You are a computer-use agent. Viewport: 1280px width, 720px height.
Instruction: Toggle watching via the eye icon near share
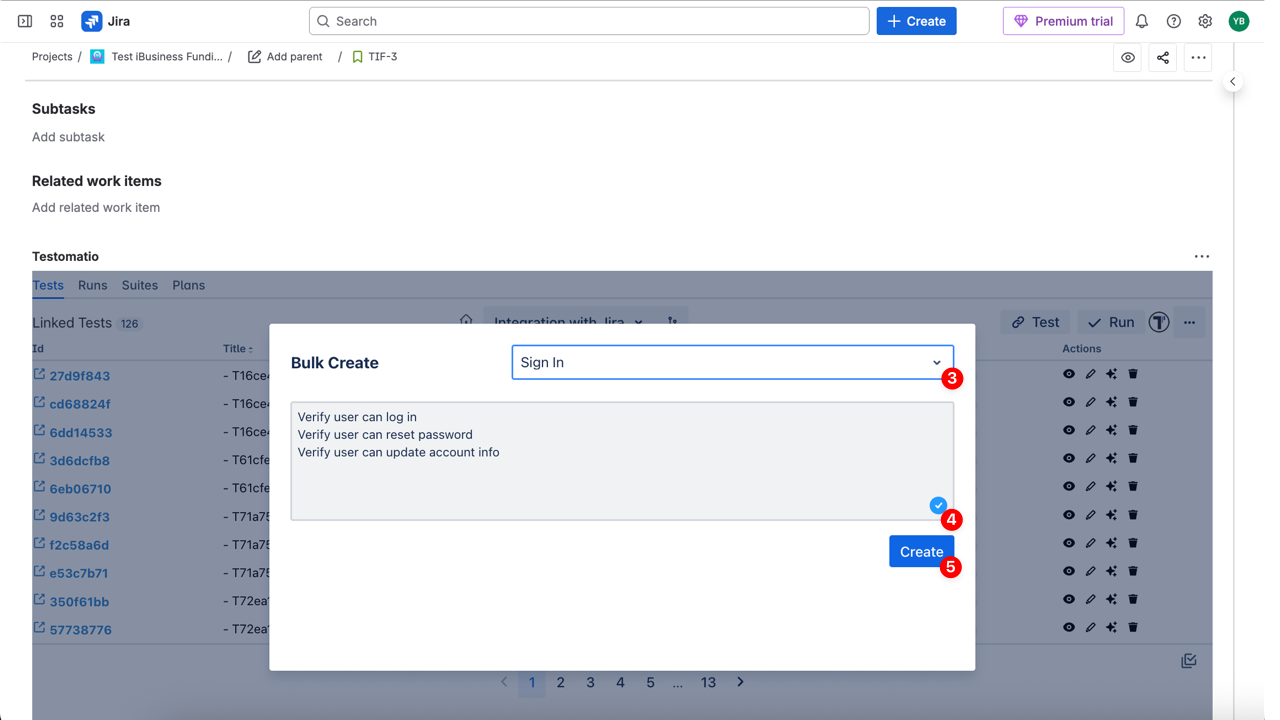click(x=1127, y=57)
